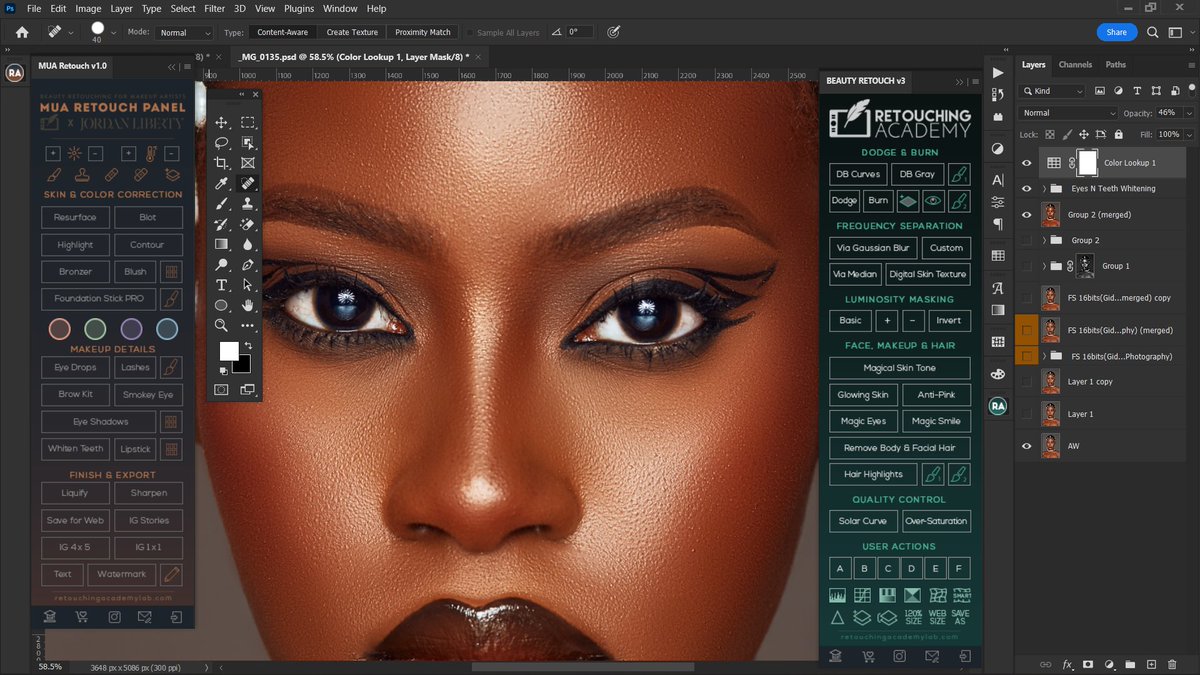1200x675 pixels.
Task: Show the Group 2 folder layer
Action: point(1026,240)
